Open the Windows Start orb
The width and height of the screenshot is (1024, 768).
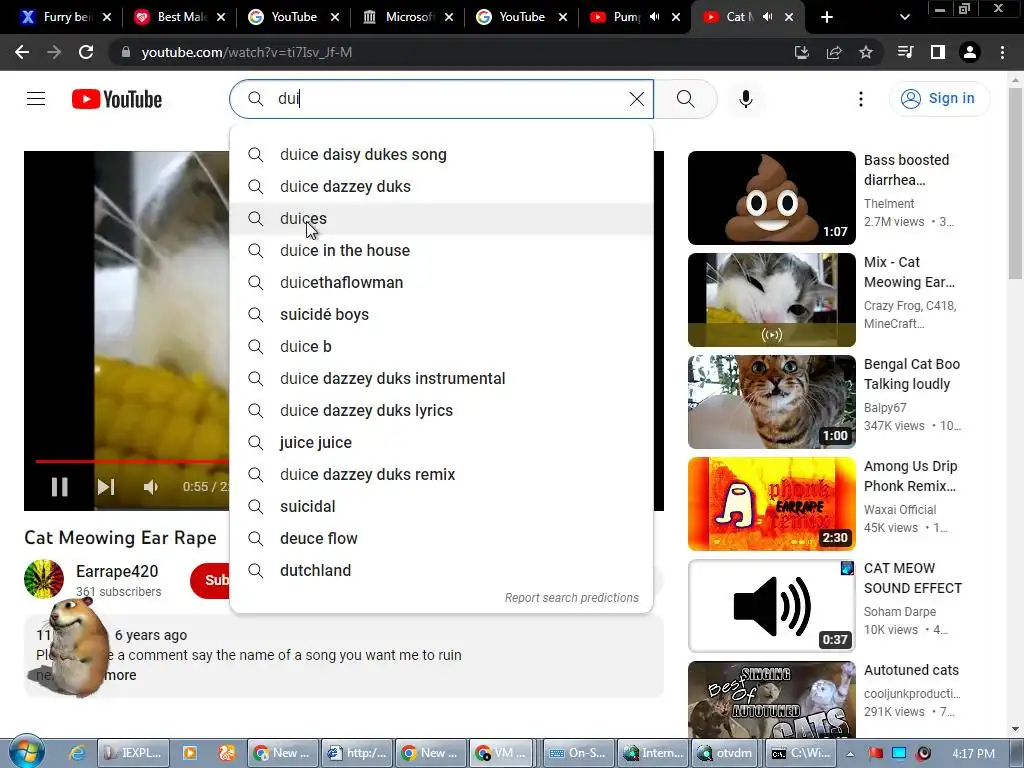click(x=26, y=752)
